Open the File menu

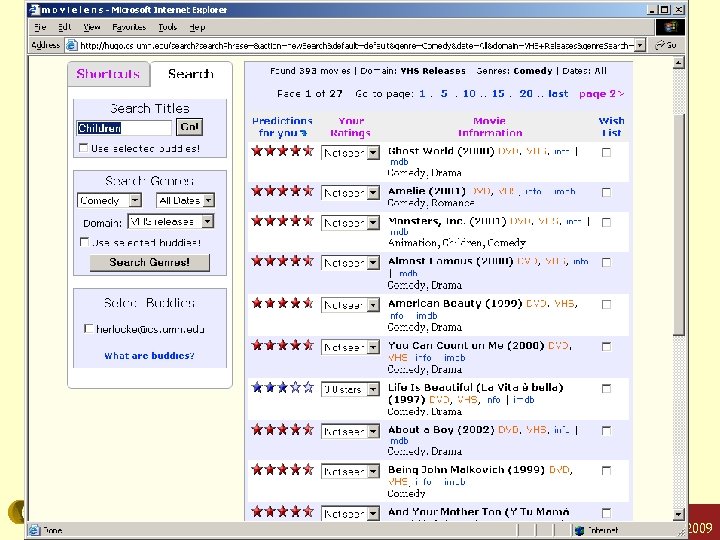pos(40,27)
